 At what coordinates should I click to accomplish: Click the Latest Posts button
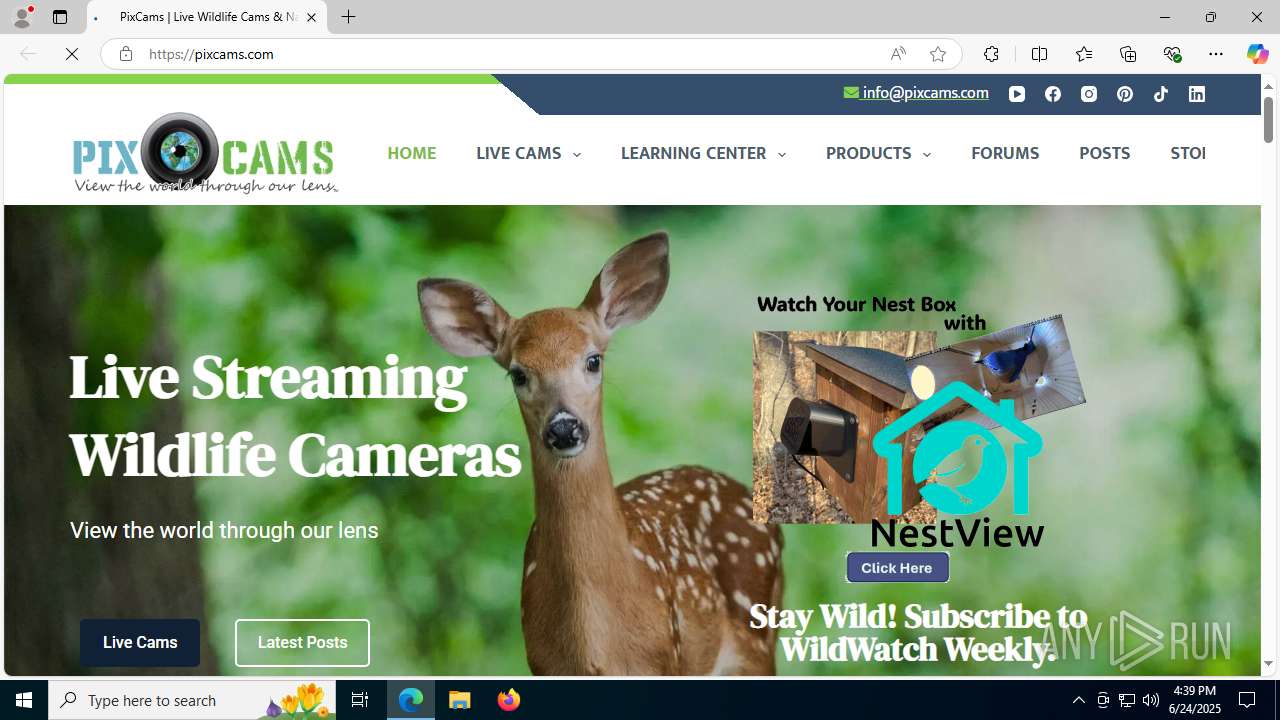[302, 643]
